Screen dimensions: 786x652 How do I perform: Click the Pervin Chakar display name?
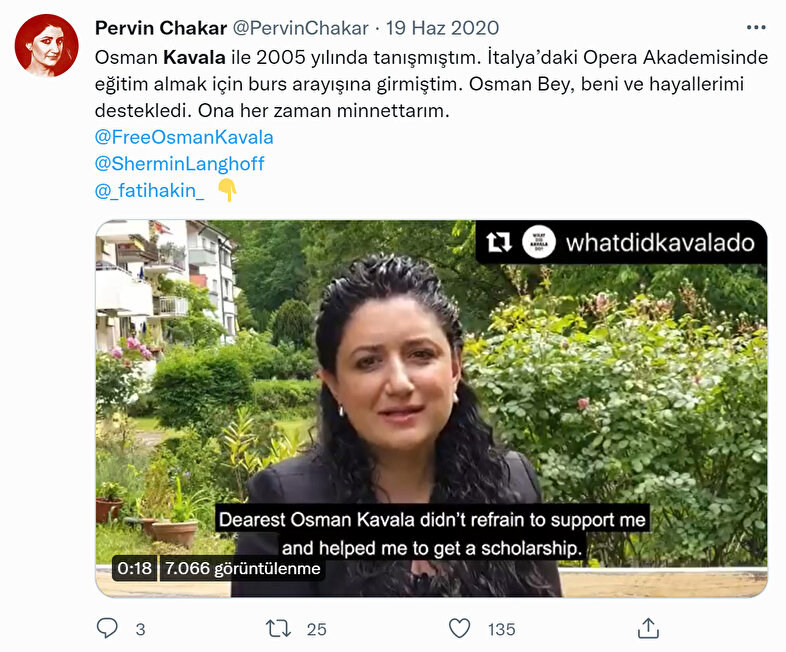161,28
